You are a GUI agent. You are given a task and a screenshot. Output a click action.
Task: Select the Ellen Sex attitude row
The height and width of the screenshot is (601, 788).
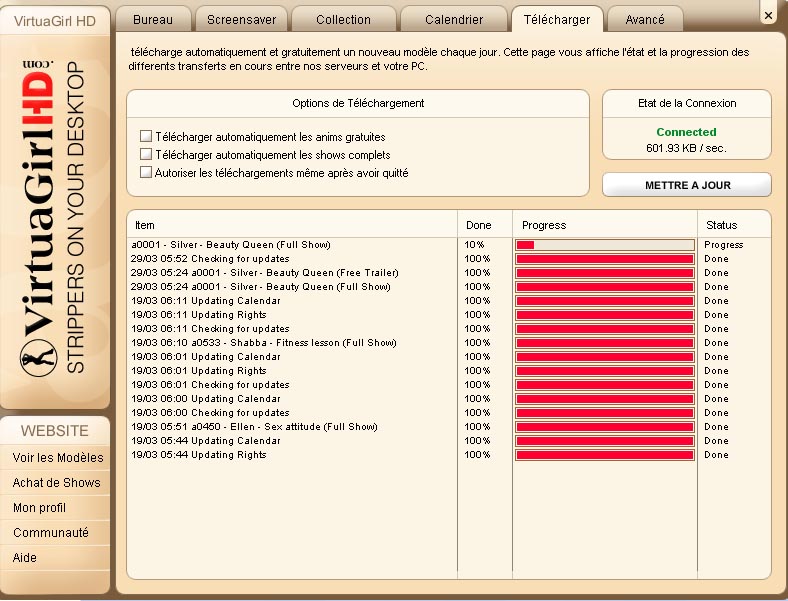448,427
